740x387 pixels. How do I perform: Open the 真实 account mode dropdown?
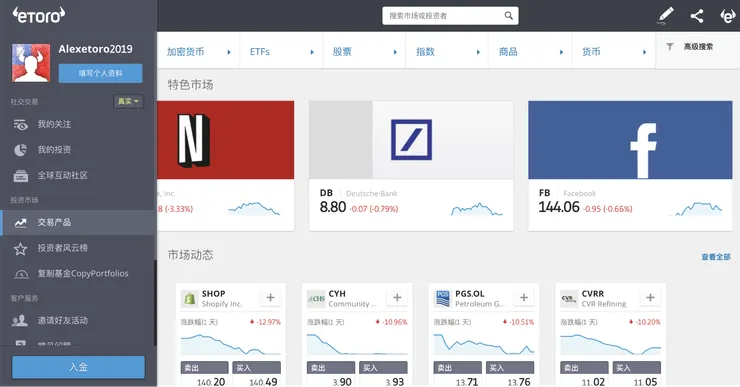128,101
